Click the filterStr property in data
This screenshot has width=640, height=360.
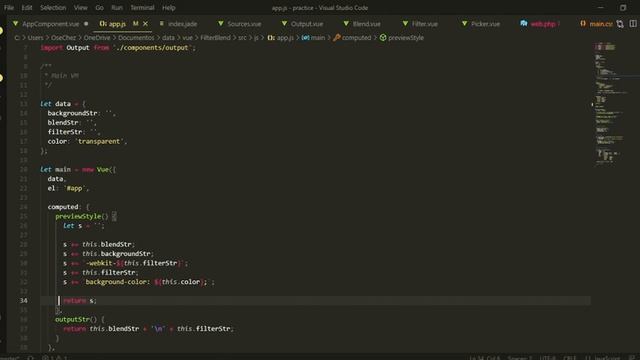[65, 132]
